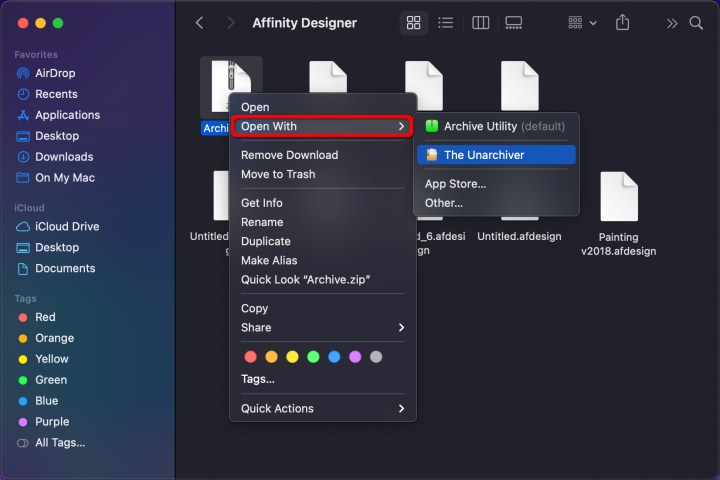Apply the blue tag color dot
Screen dimensions: 720x480
(x=334, y=357)
